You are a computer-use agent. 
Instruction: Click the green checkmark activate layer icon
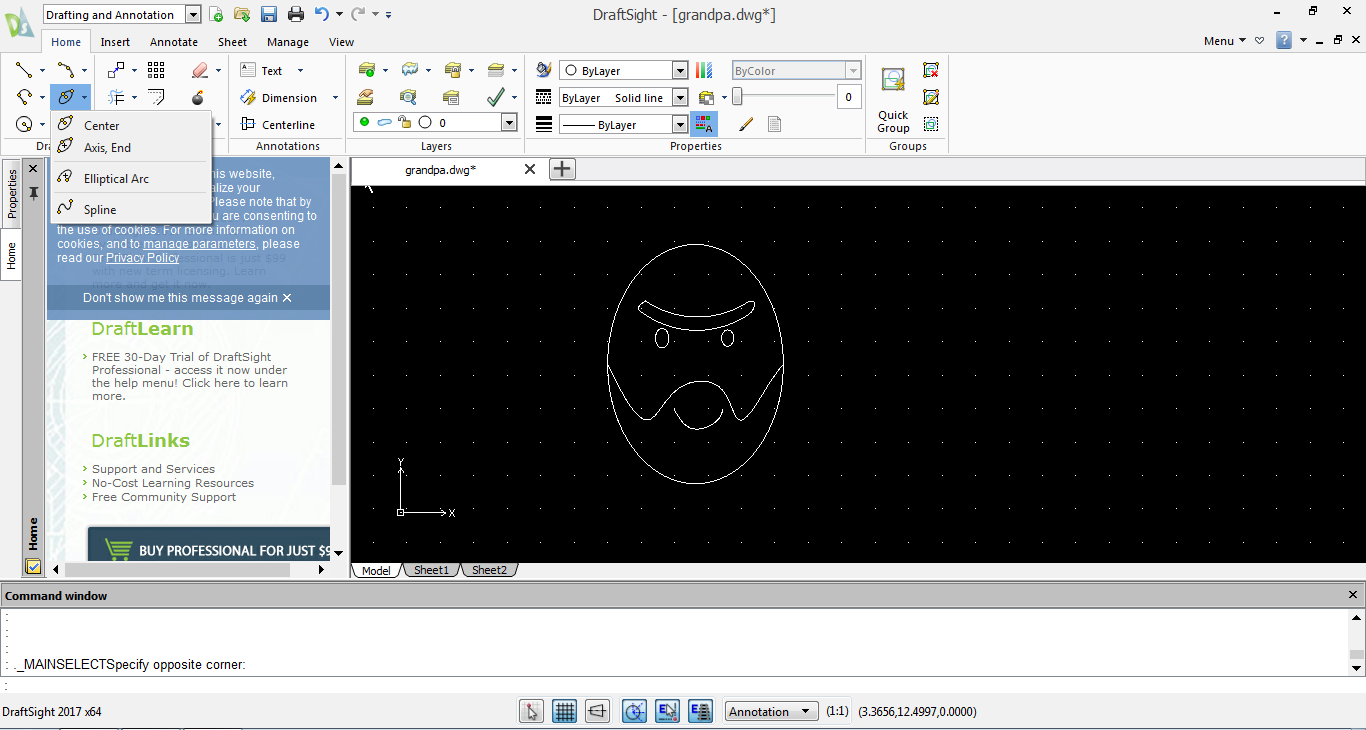click(x=495, y=97)
